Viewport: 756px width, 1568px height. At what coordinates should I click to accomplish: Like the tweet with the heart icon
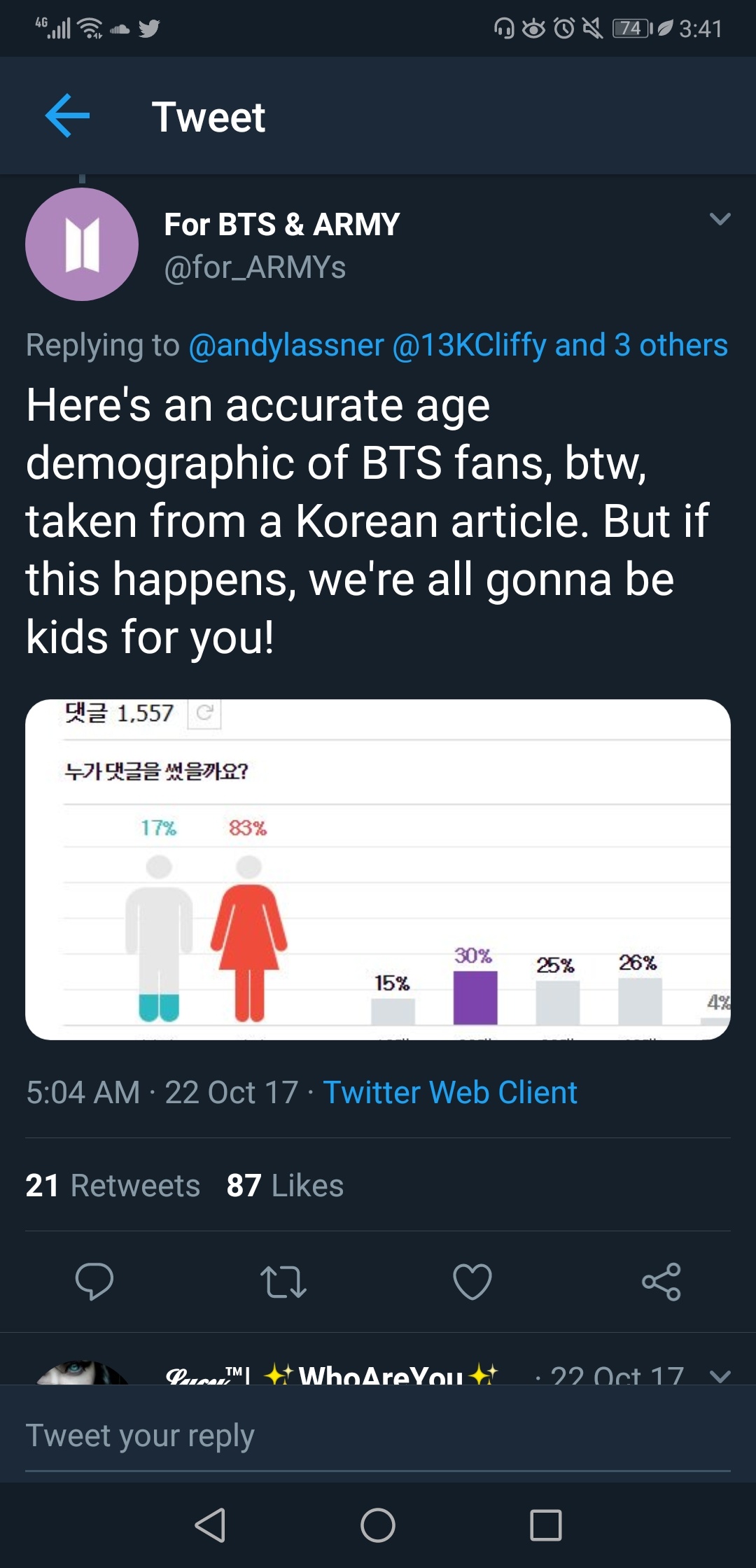472,1281
